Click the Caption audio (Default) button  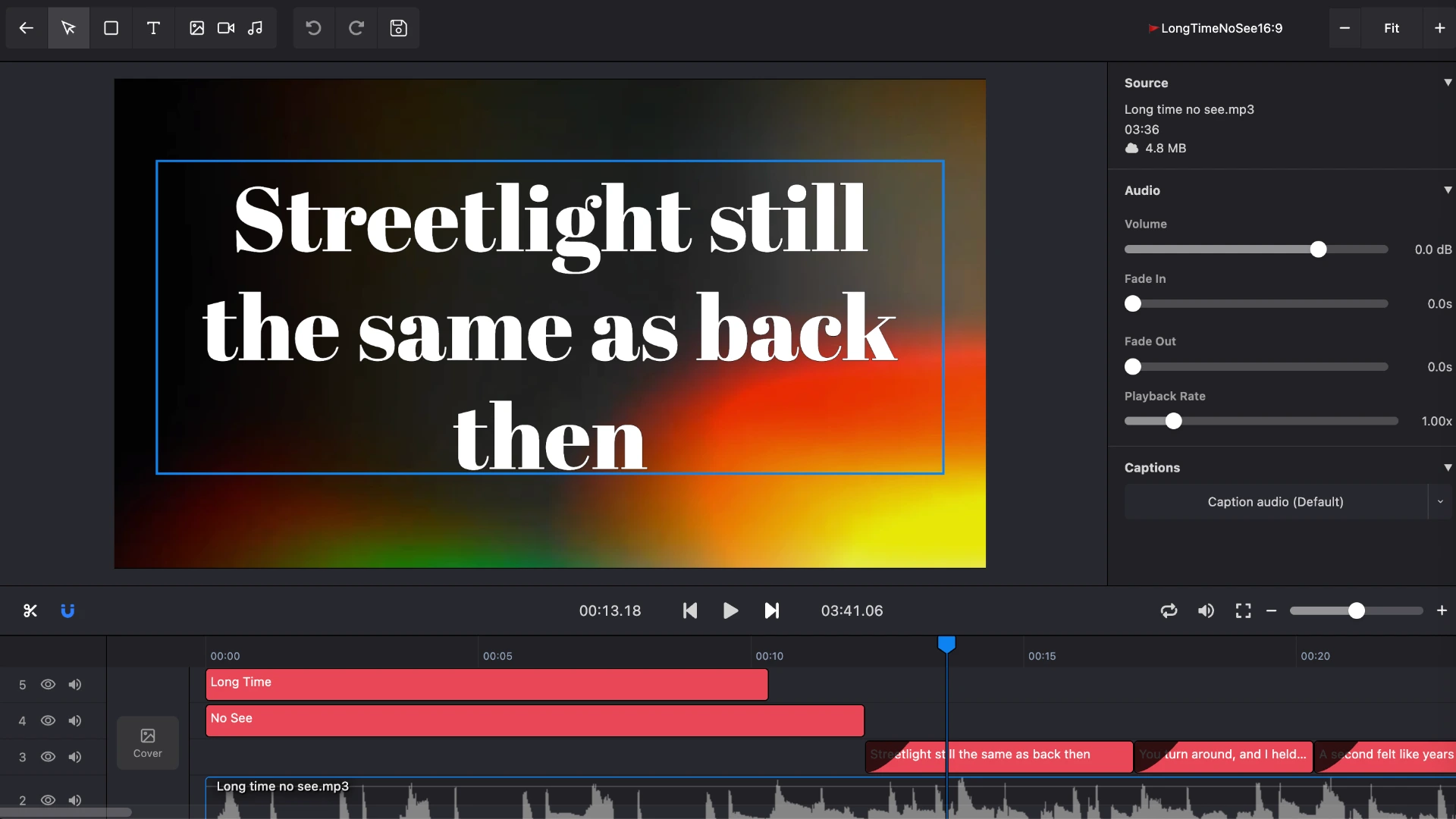point(1275,502)
